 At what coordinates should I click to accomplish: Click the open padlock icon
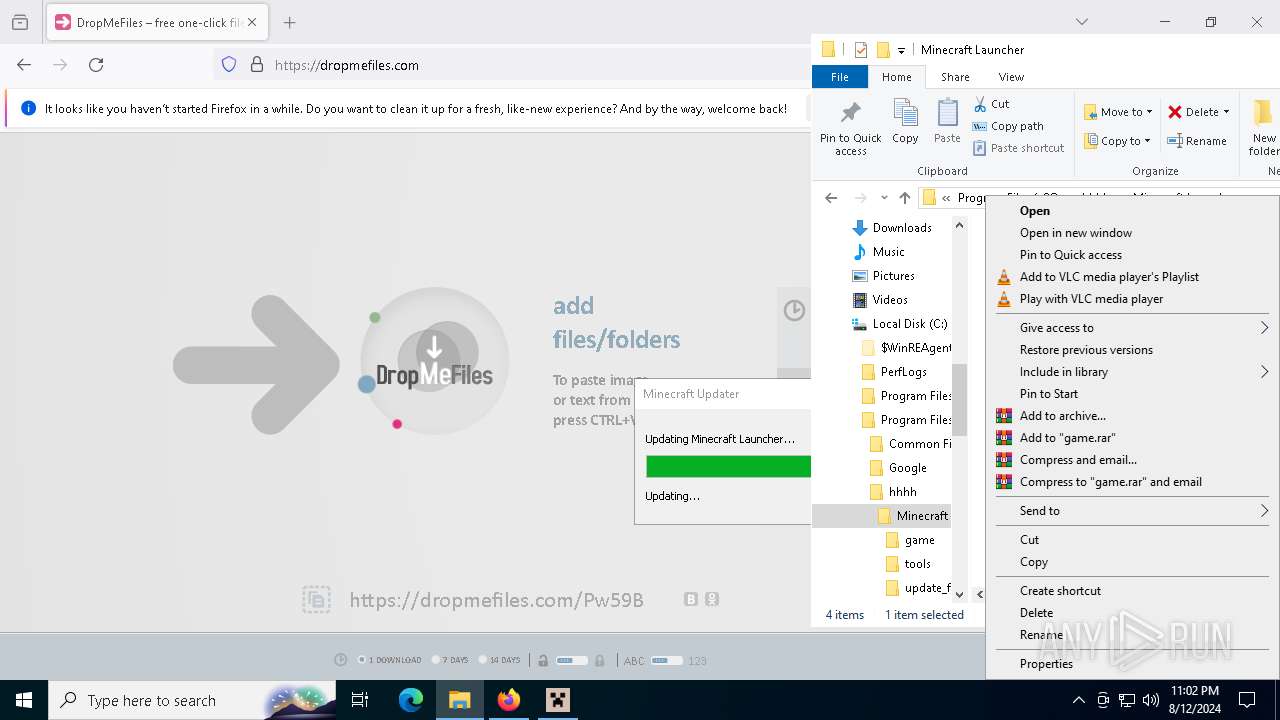(543, 660)
